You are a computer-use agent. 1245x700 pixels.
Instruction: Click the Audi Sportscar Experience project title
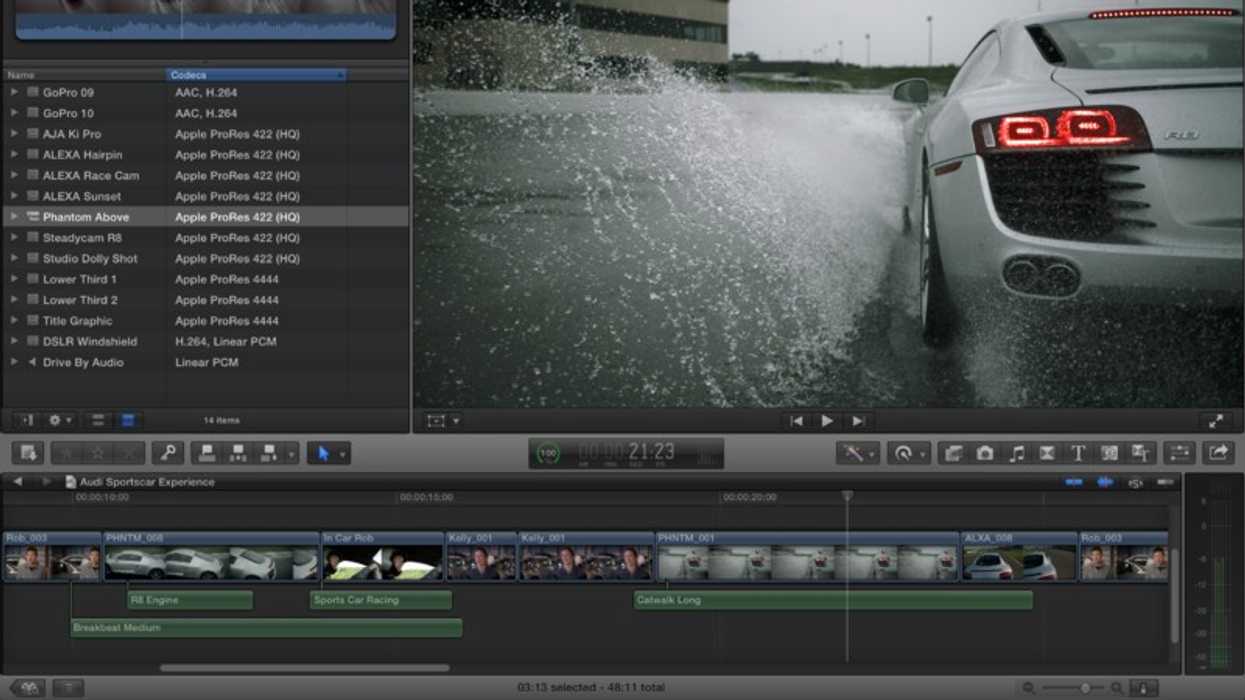tap(147, 482)
